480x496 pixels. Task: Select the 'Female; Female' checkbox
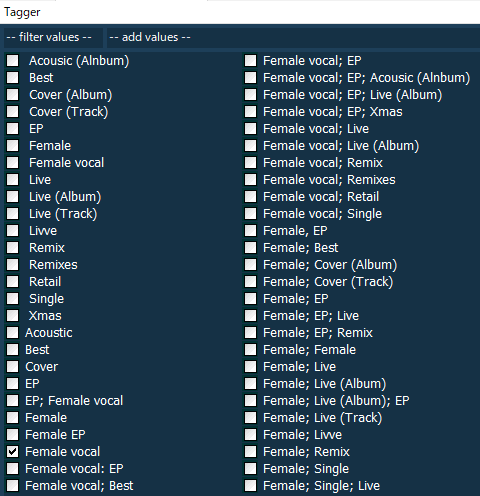(x=250, y=349)
